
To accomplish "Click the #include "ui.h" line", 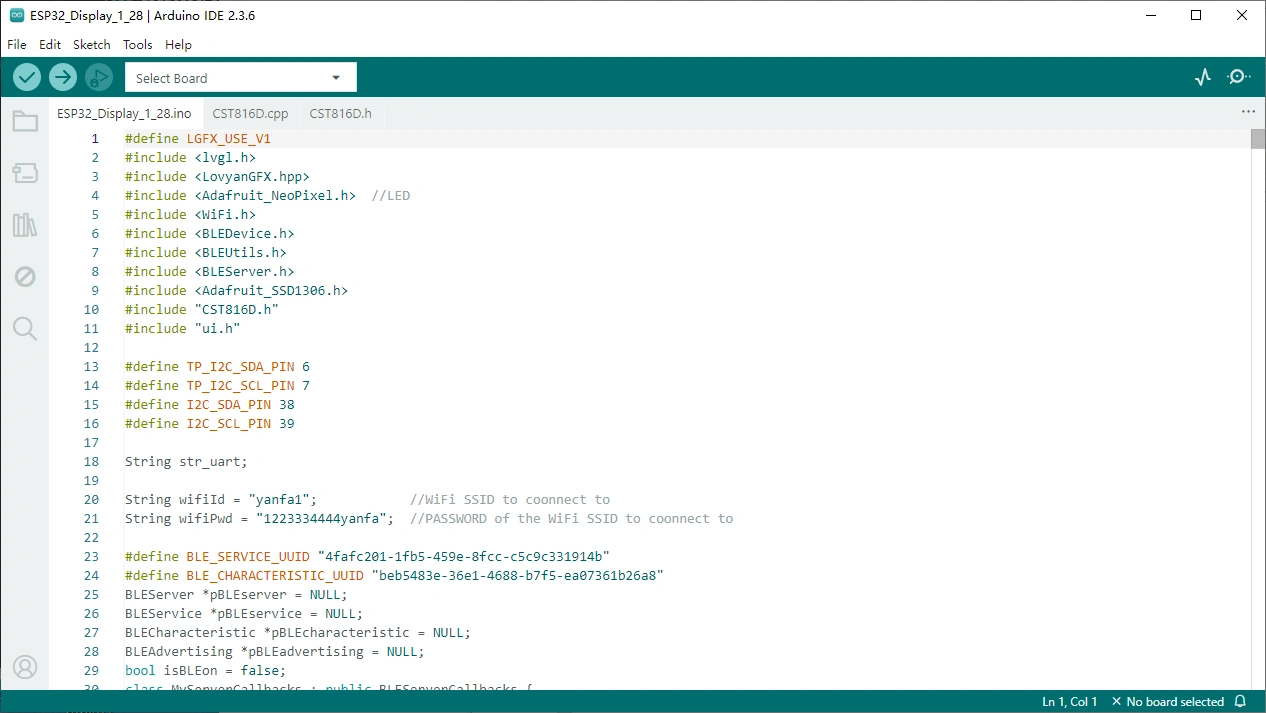I will click(183, 329).
